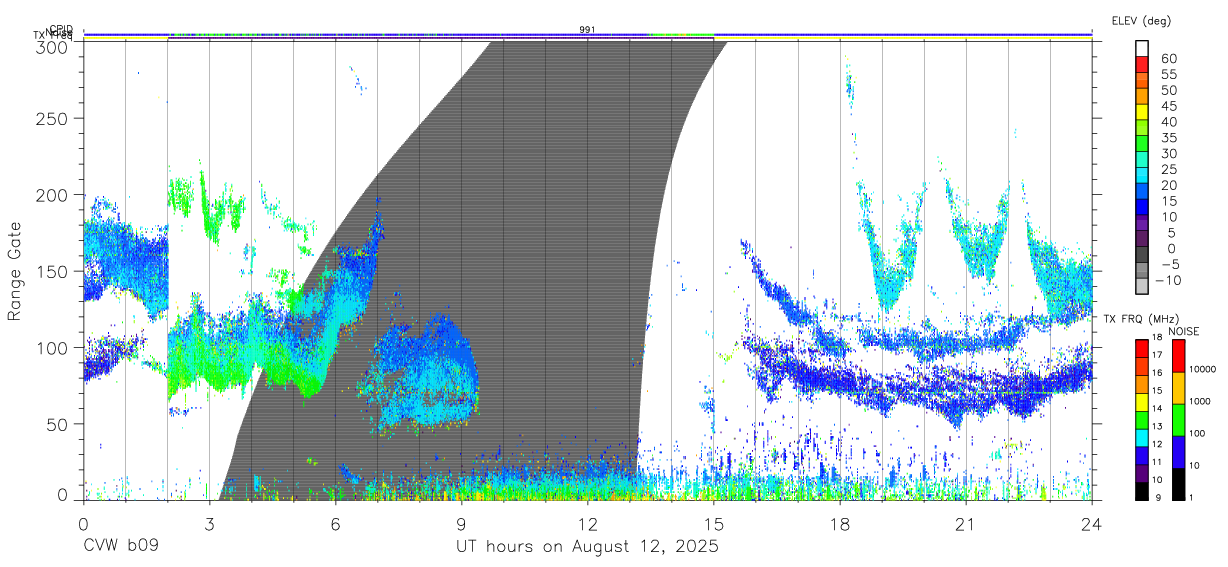Click the 'CPID' label at the top left
Screen dimensions: 1228x567
click(61, 29)
